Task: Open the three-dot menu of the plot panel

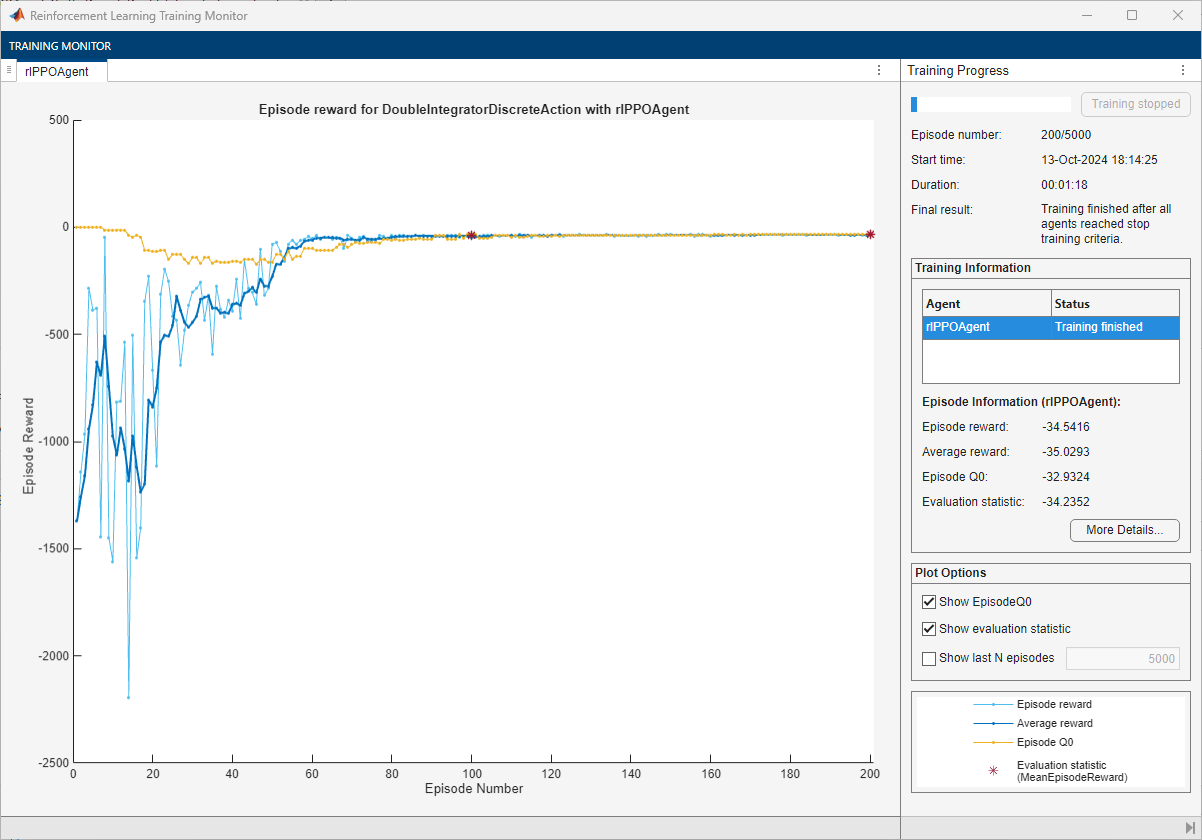Action: tap(878, 71)
